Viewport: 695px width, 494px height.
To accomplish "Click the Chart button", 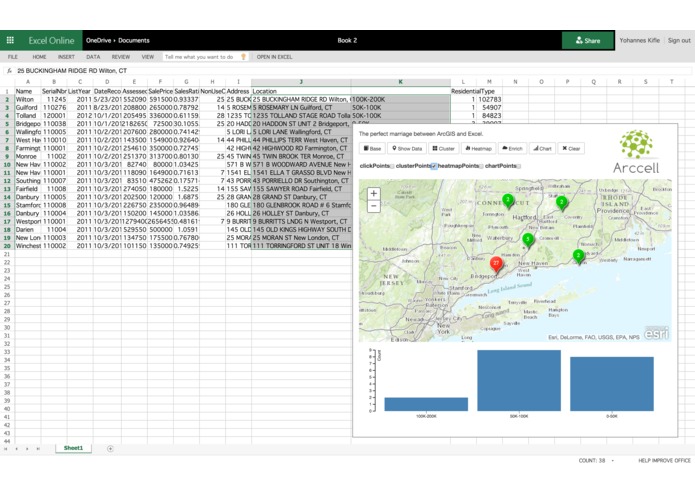I will coord(543,148).
